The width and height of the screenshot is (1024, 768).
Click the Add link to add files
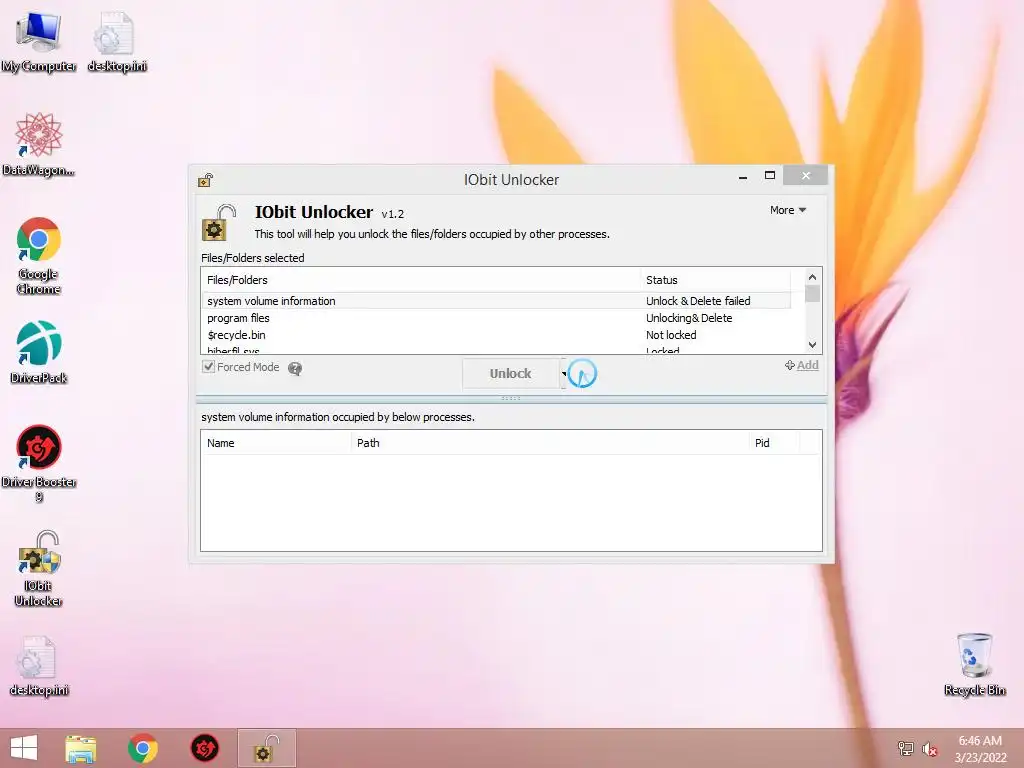pyautogui.click(x=801, y=365)
